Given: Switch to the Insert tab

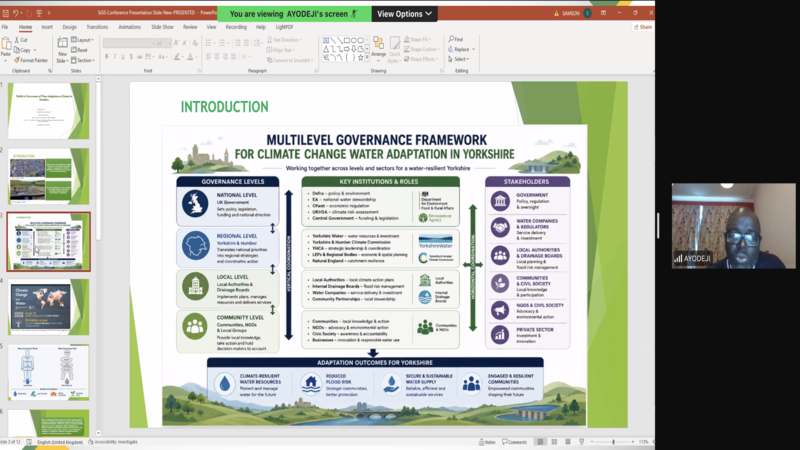Looking at the screenshot, I should (x=47, y=27).
